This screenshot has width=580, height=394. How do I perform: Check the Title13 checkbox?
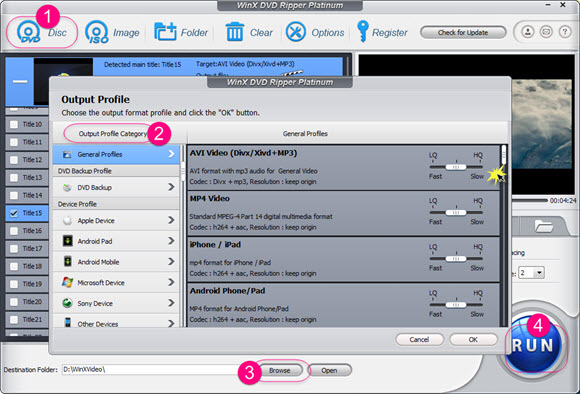(14, 178)
